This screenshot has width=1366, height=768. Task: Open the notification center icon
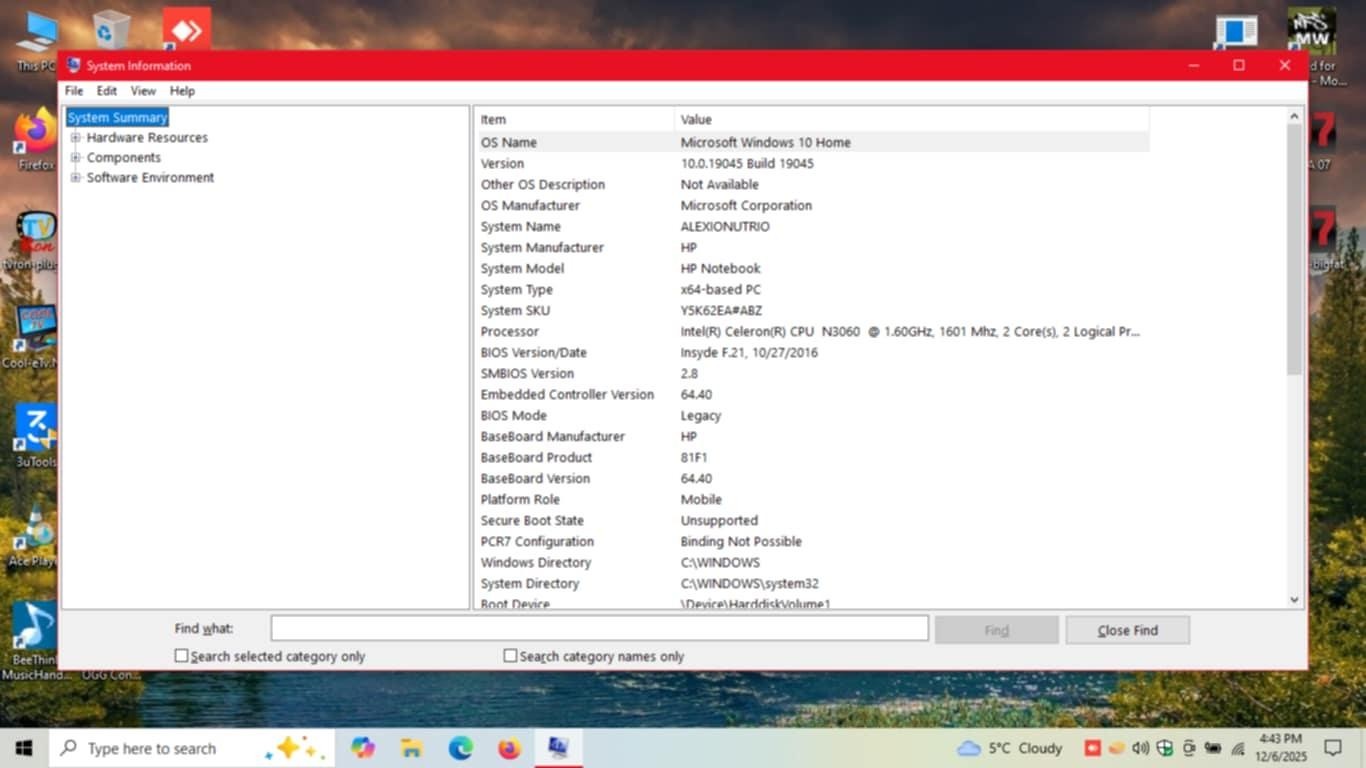tap(1332, 748)
